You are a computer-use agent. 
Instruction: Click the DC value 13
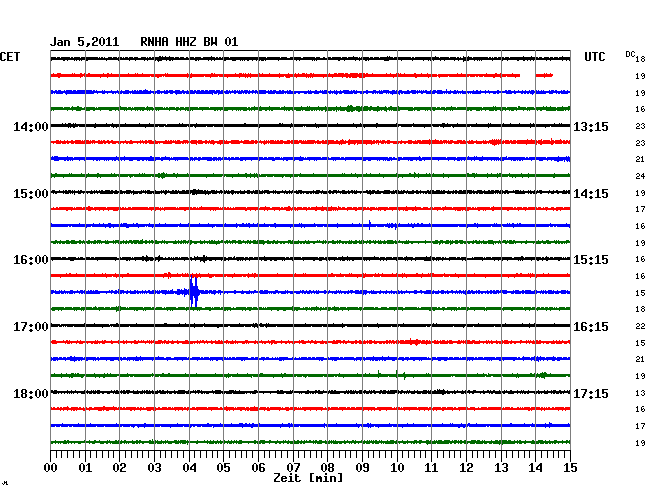tap(639, 393)
